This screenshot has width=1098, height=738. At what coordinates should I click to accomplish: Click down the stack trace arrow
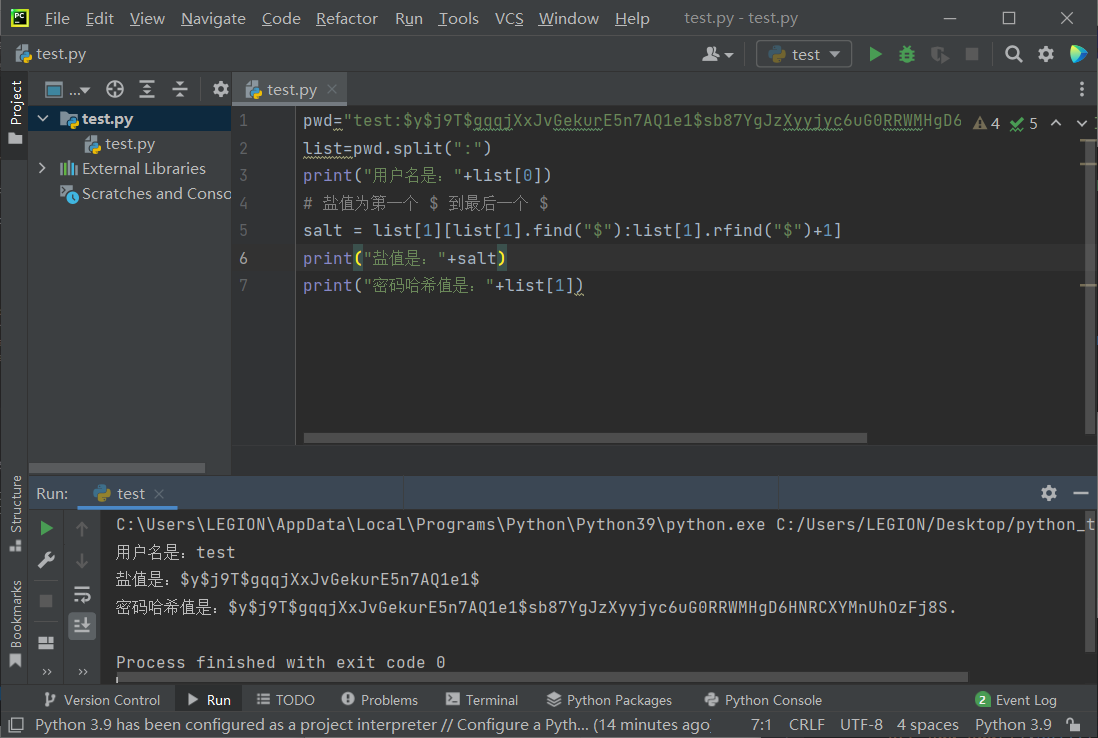(82, 561)
